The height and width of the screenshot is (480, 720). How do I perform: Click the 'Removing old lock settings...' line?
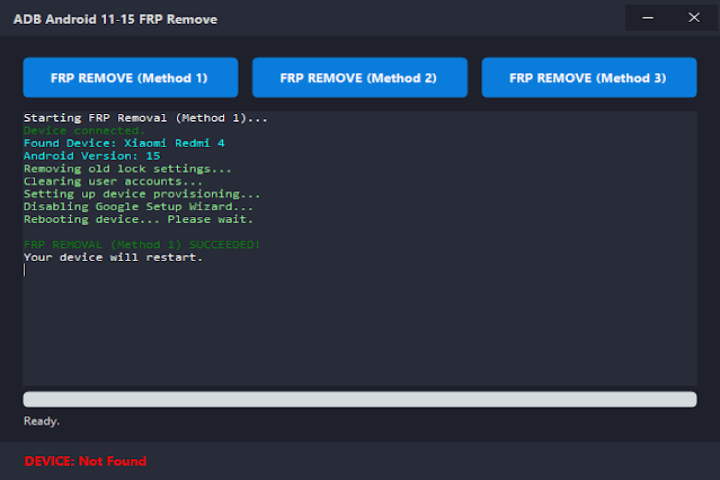[x=127, y=169]
